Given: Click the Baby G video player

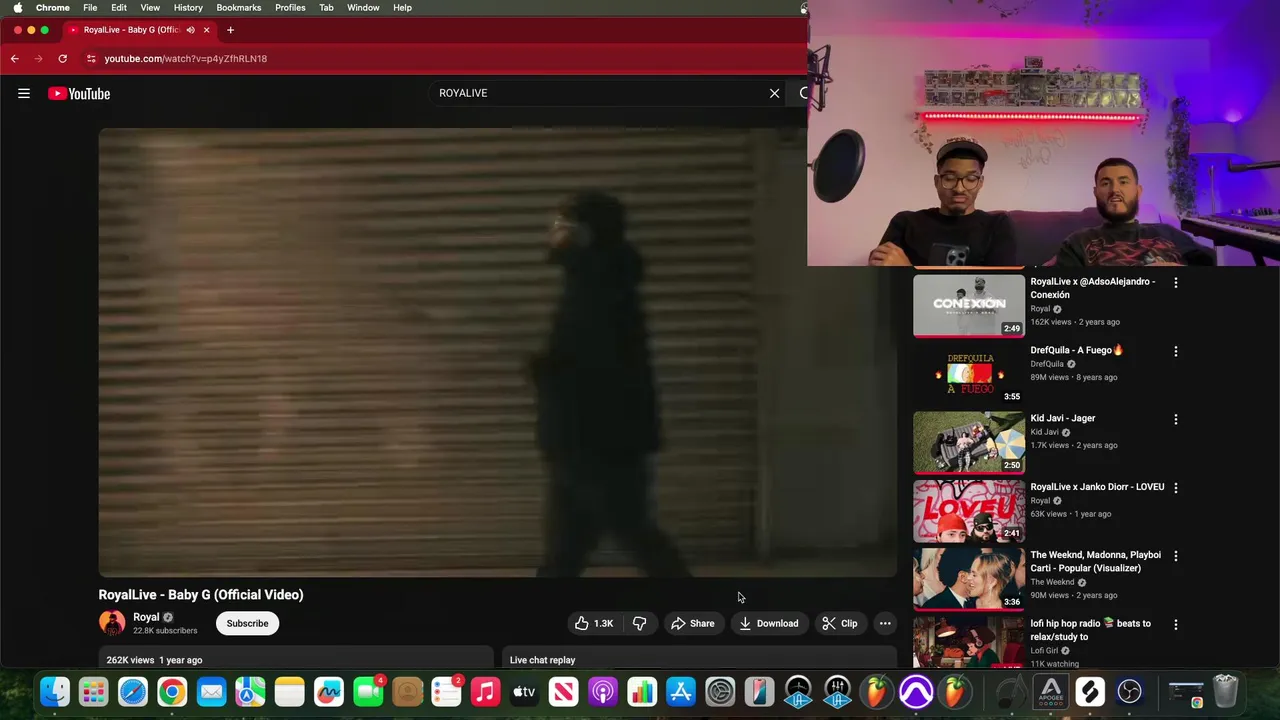Looking at the screenshot, I should (x=498, y=352).
